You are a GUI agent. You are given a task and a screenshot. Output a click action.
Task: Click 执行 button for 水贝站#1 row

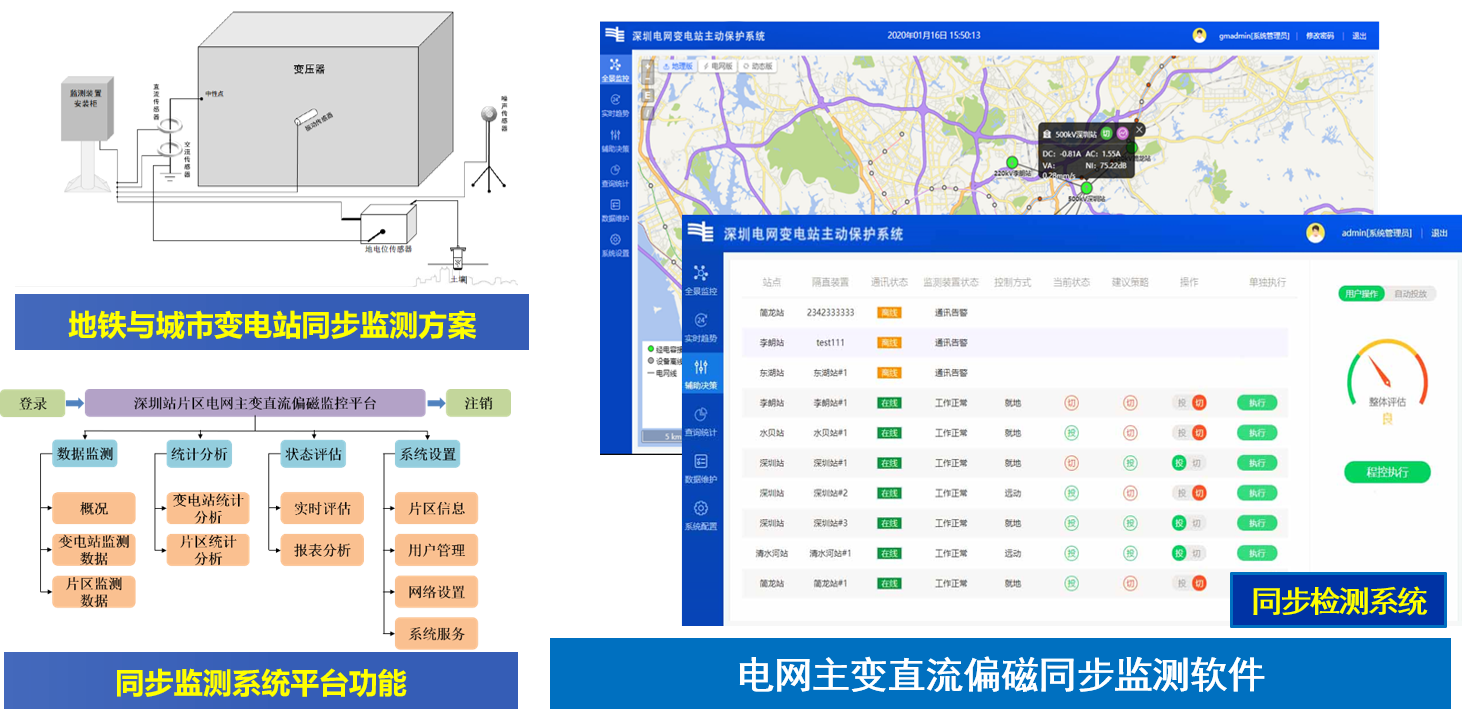click(x=1257, y=433)
